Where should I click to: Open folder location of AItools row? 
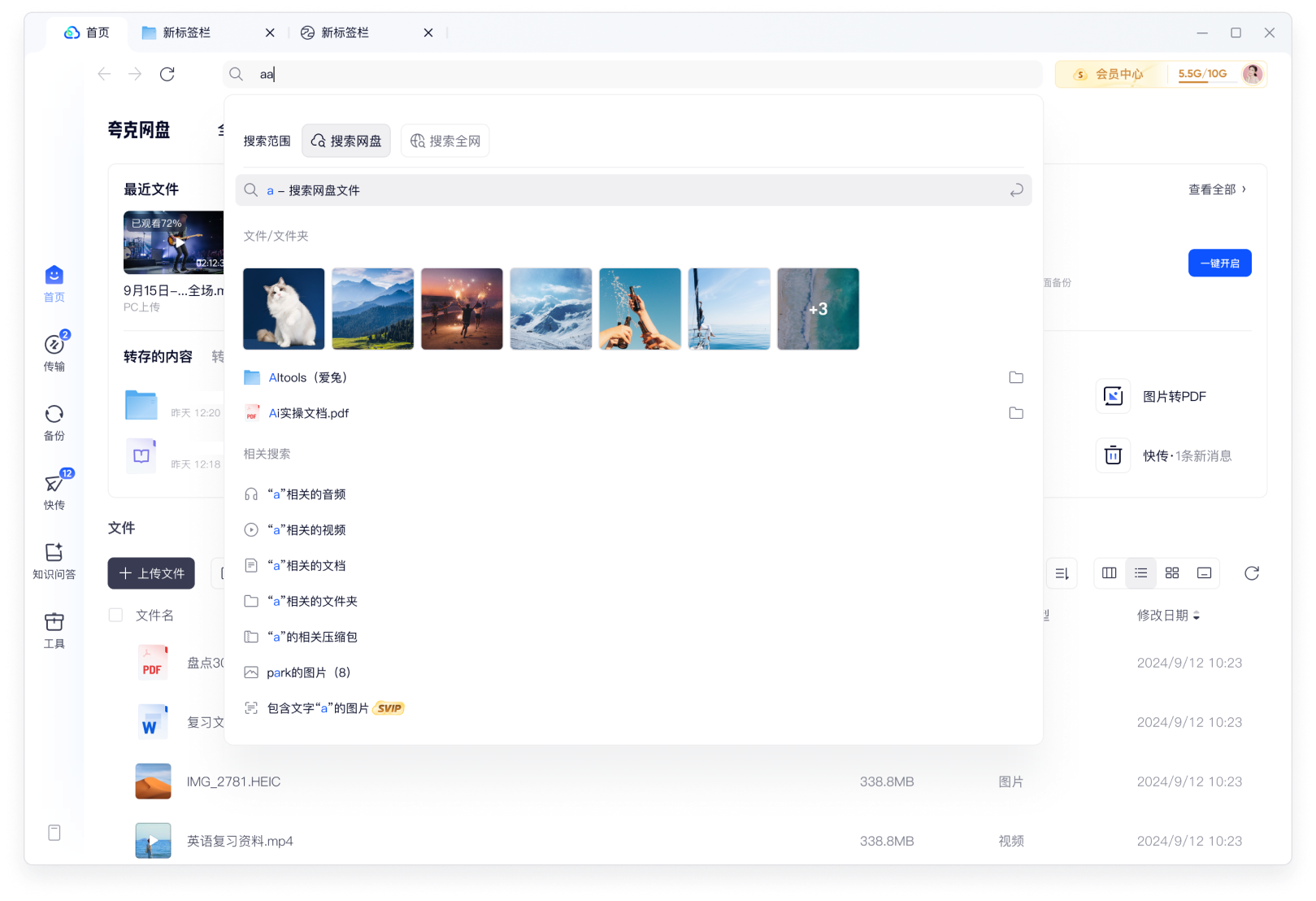tap(1016, 377)
